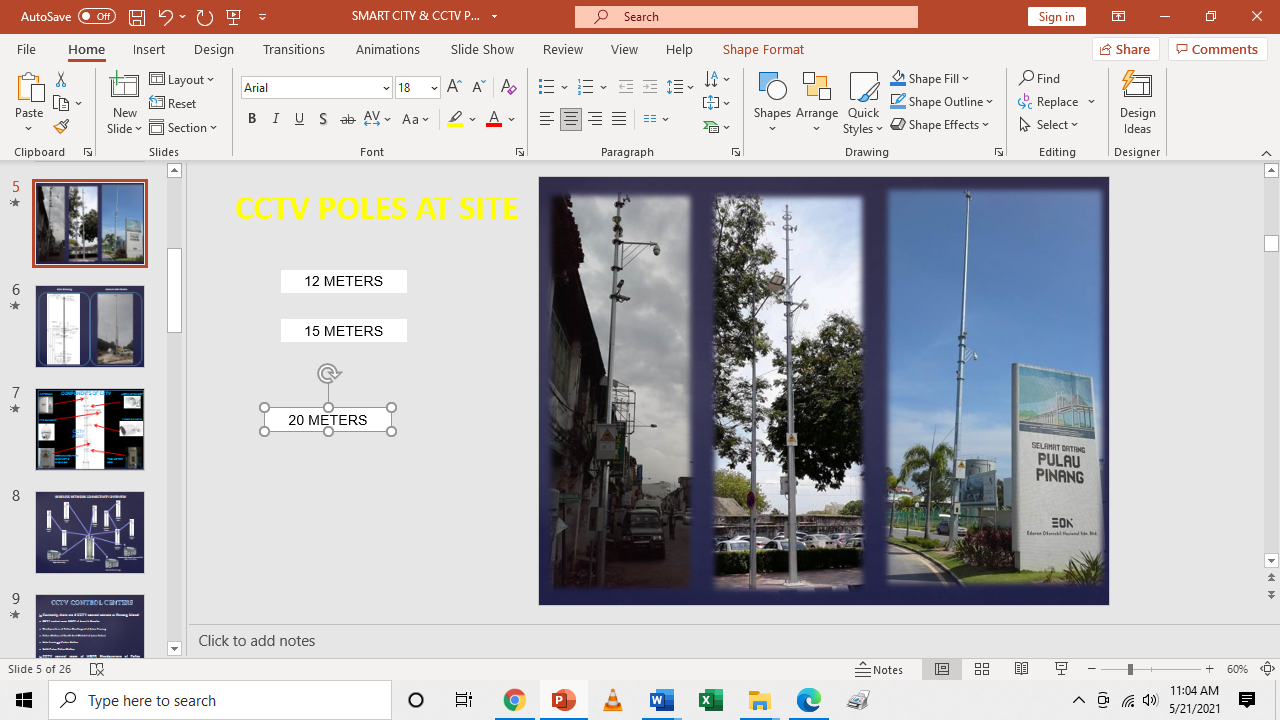The height and width of the screenshot is (720, 1280).
Task: Click the Clear All Formatting icon
Action: point(508,87)
